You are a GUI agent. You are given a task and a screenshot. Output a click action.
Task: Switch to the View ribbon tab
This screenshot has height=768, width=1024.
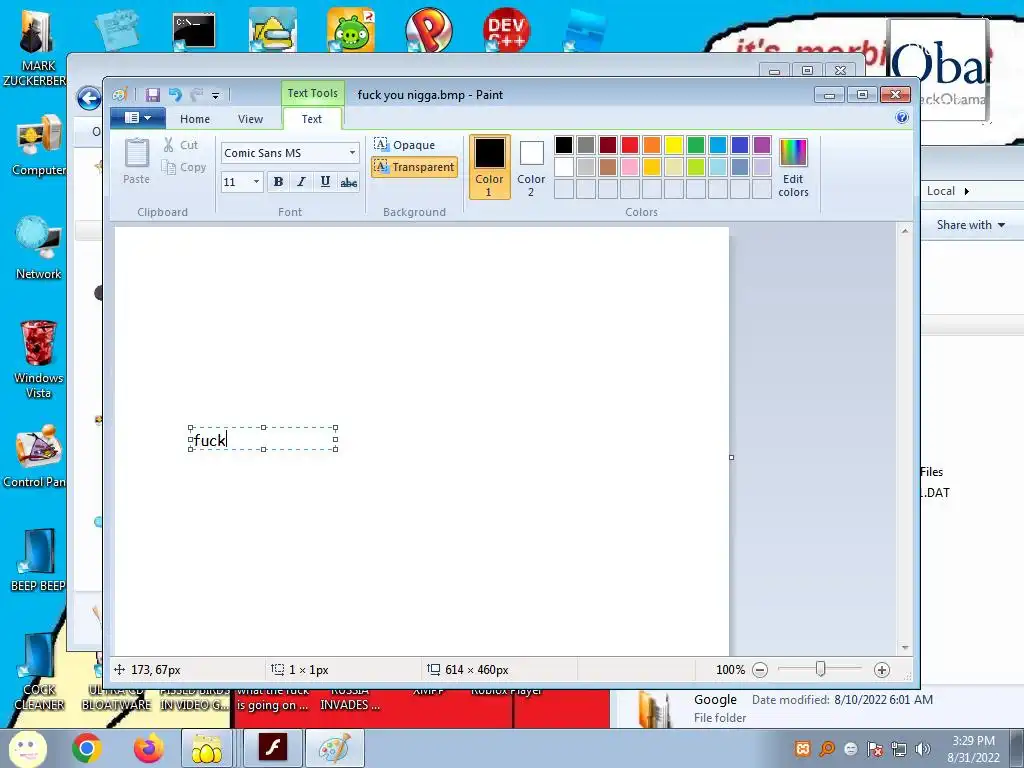[x=250, y=119]
